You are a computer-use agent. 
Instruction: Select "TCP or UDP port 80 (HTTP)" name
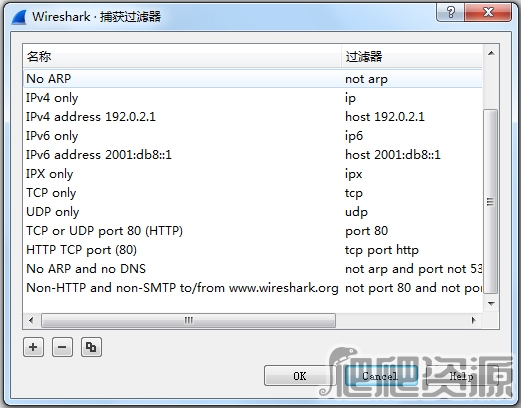point(104,231)
